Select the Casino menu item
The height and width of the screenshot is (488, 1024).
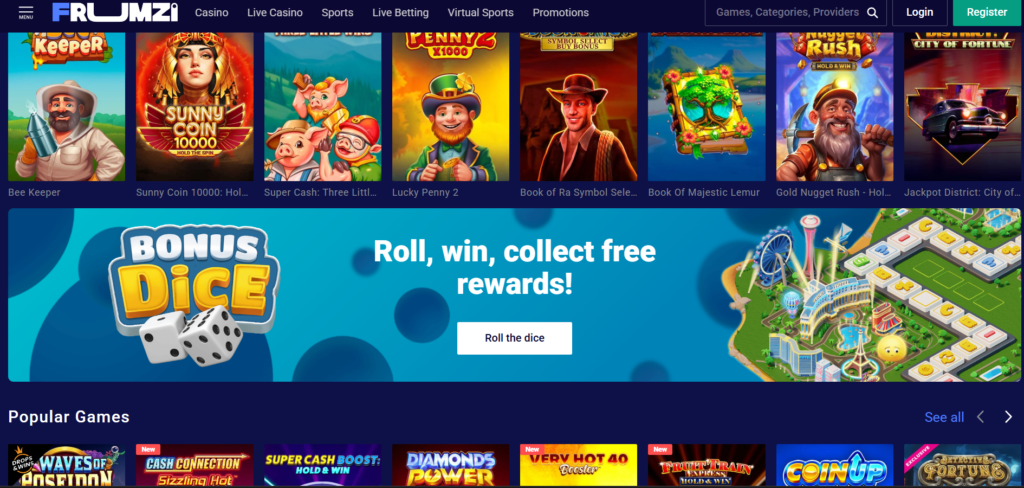click(212, 12)
